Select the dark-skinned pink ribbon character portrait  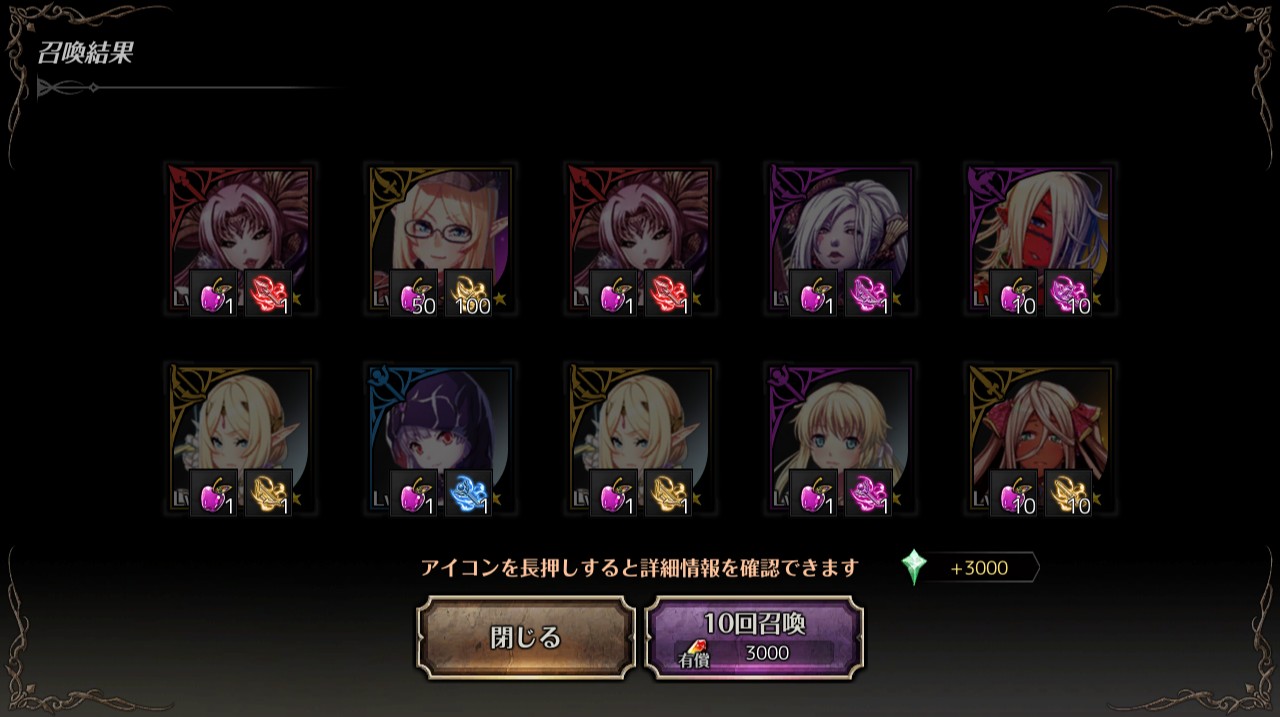click(1040, 440)
